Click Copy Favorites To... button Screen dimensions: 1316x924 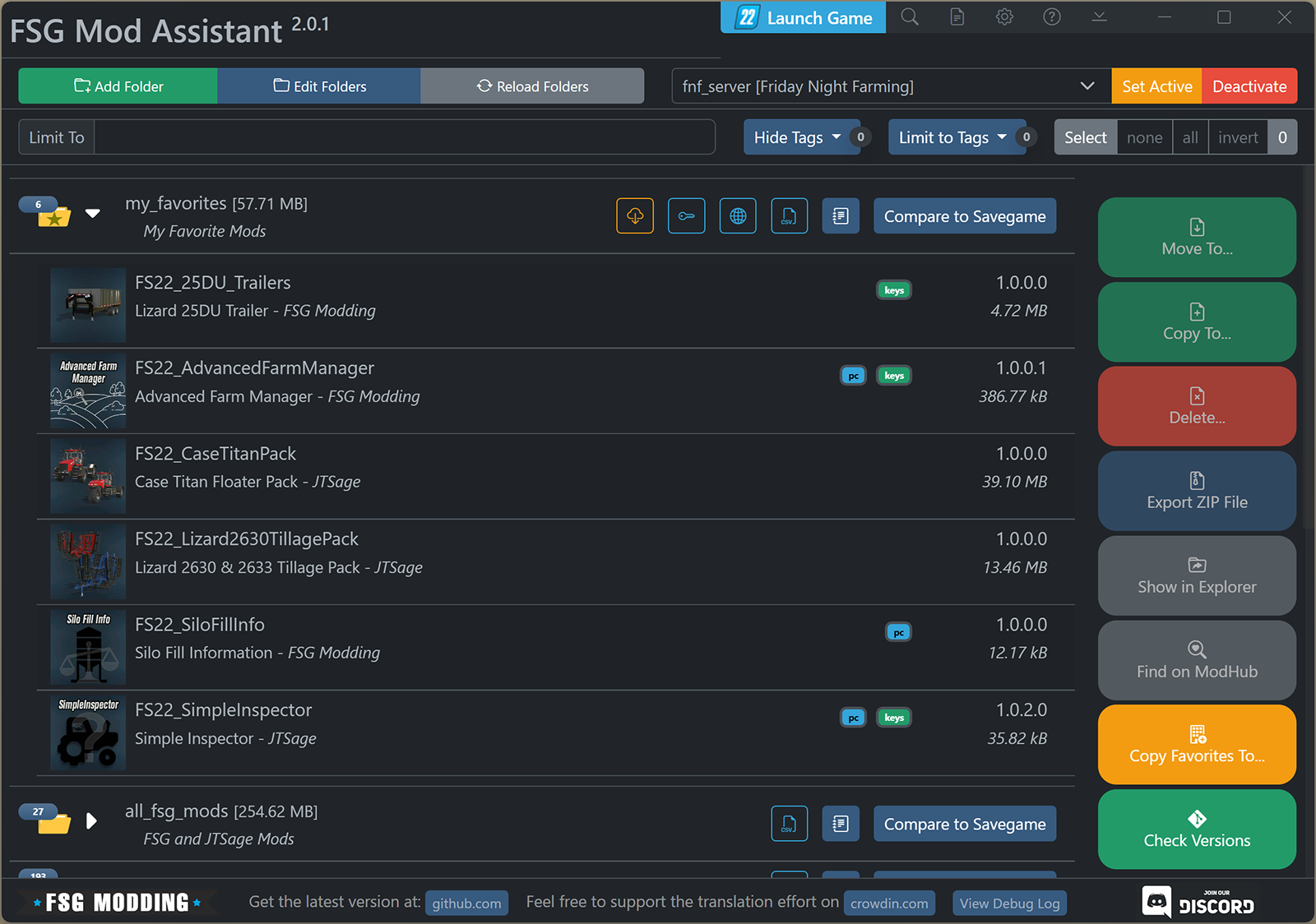click(x=1197, y=745)
